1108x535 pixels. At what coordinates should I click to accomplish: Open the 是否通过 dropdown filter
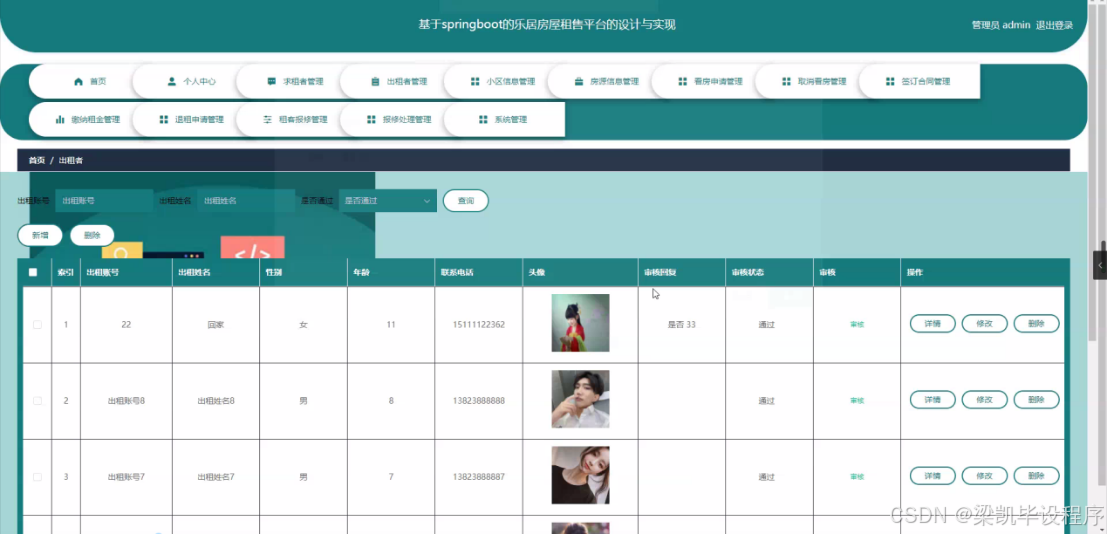click(x=388, y=201)
